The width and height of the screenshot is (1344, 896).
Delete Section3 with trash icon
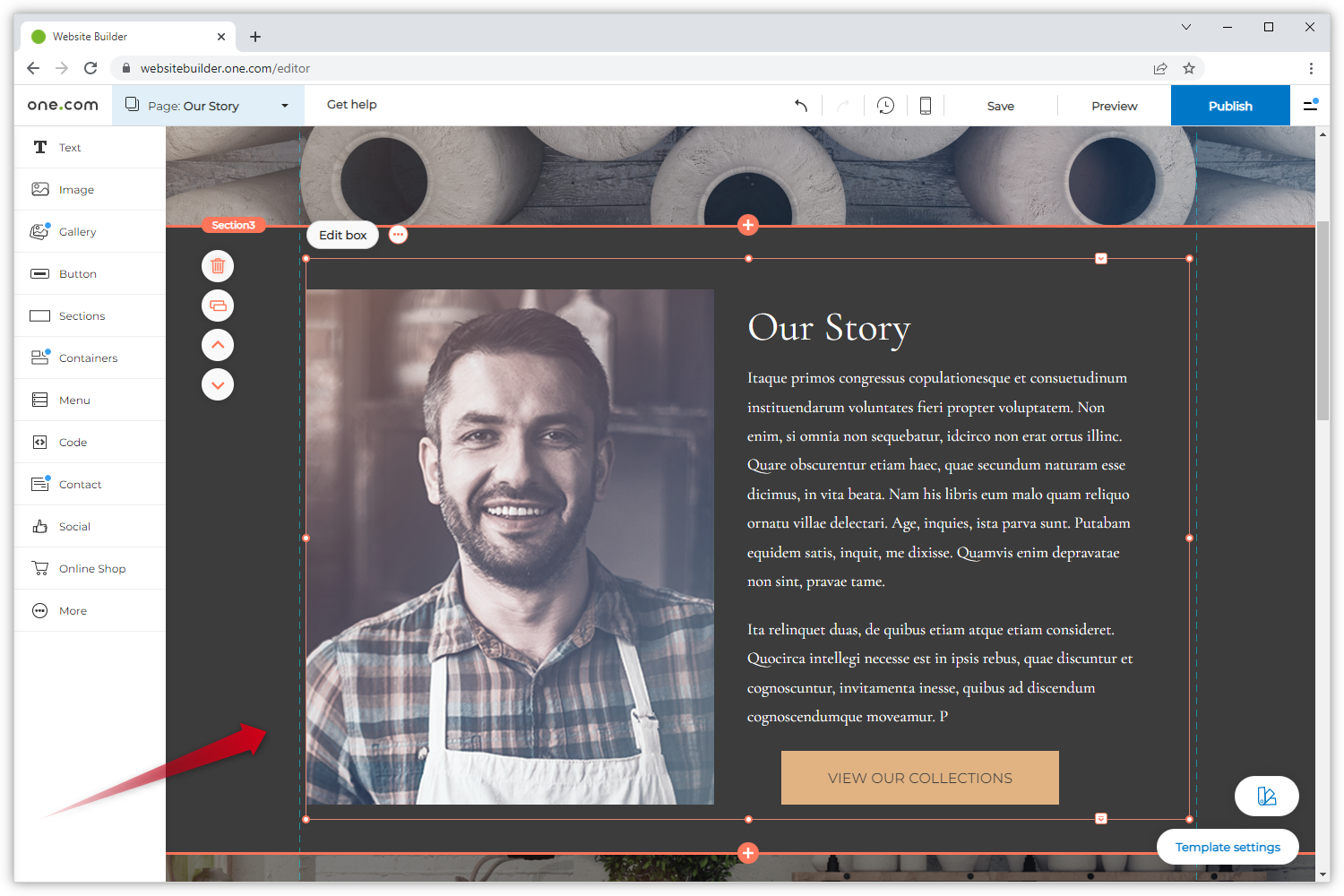218,266
